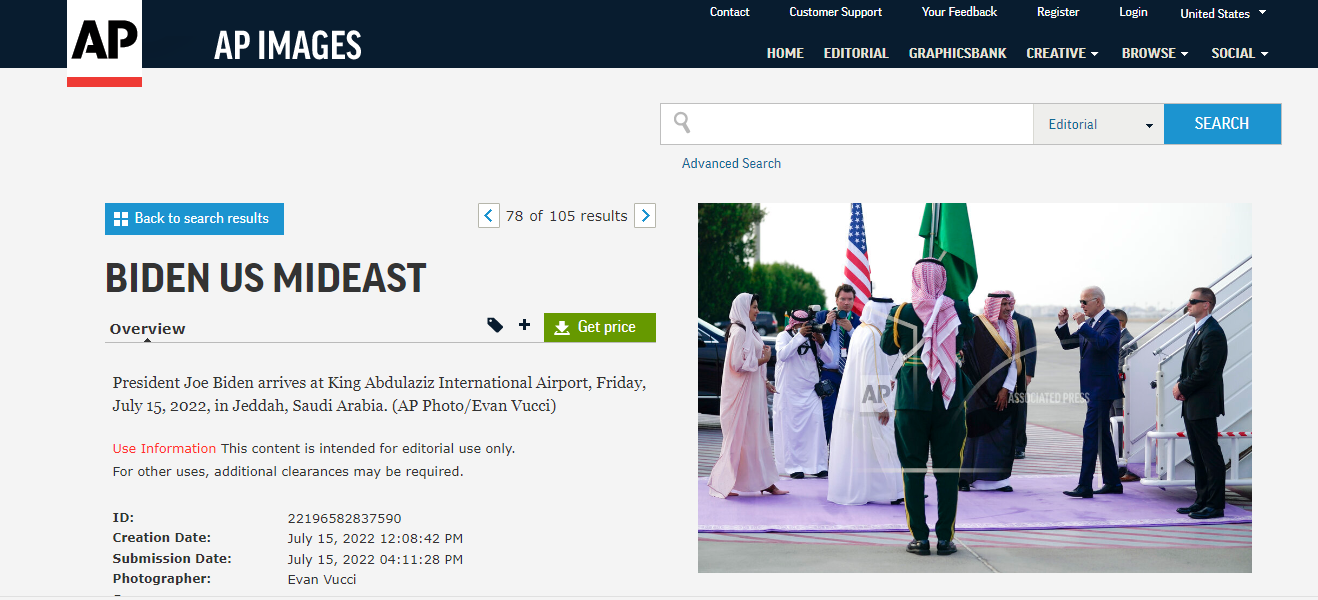Click inside the search text field
The height and width of the screenshot is (600, 1318).
[x=860, y=124]
